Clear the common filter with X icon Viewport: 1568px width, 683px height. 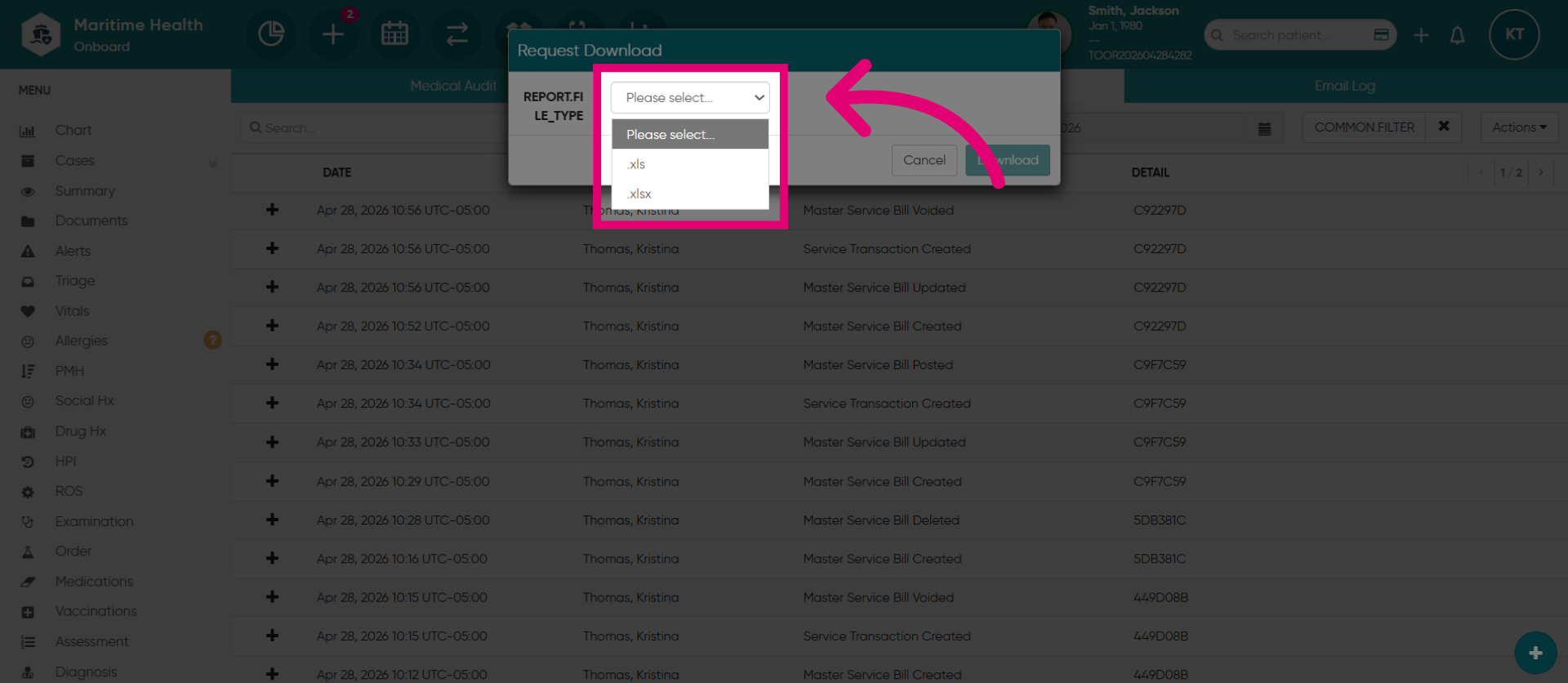[1444, 127]
